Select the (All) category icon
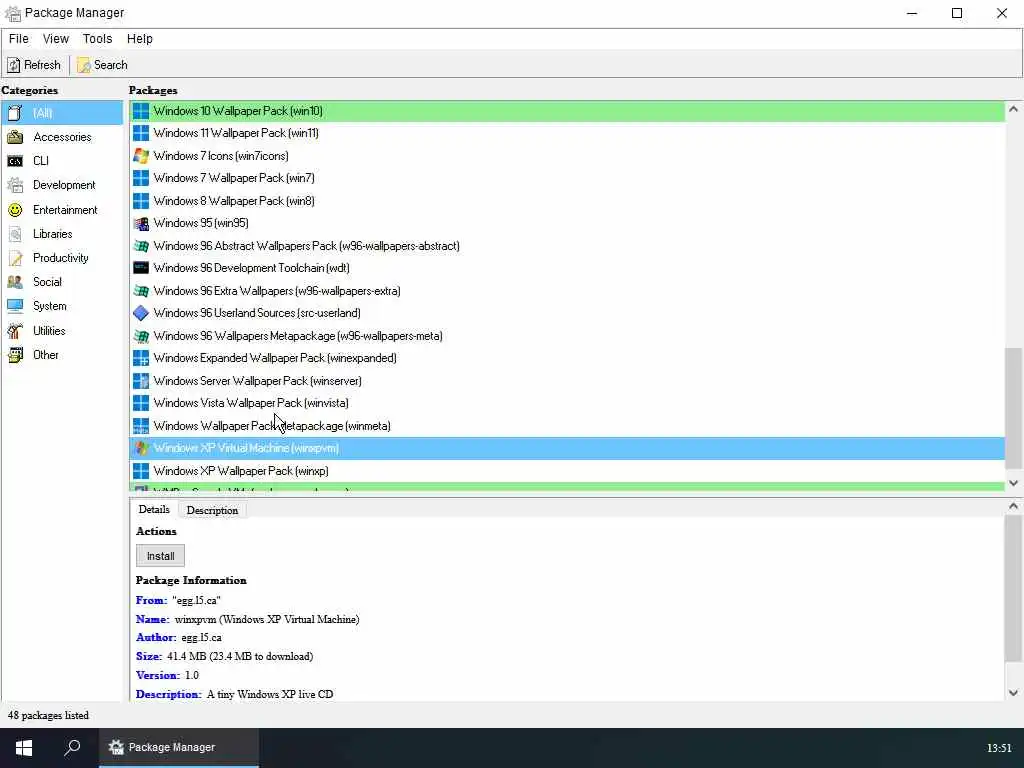 tap(14, 113)
